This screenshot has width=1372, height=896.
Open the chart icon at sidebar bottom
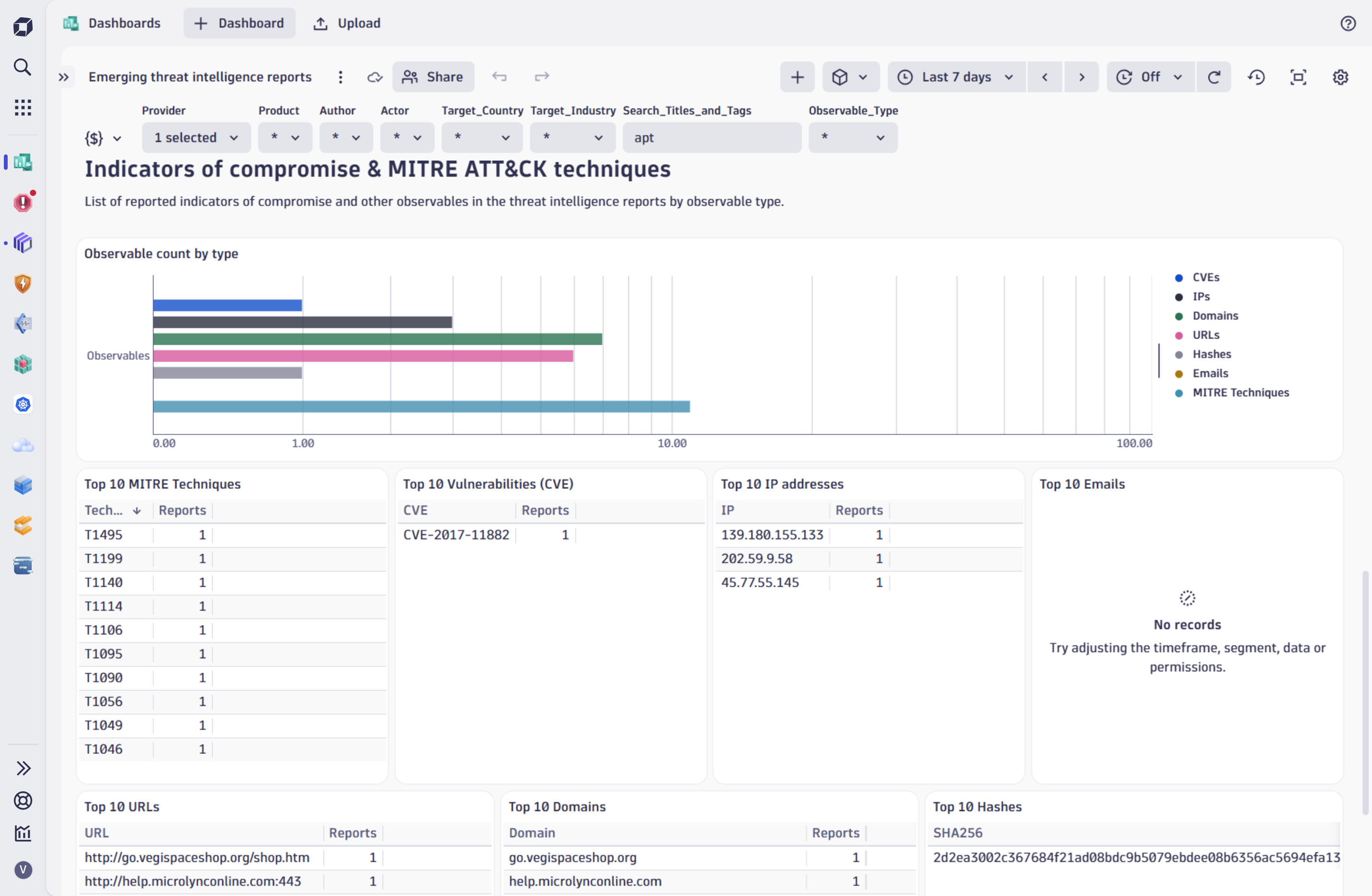coord(23,833)
